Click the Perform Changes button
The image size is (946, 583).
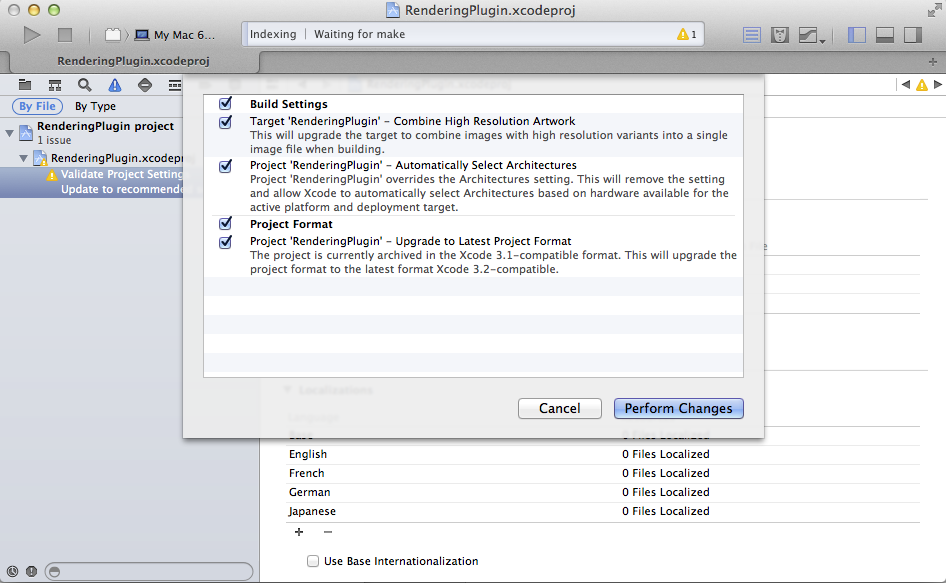coord(678,408)
